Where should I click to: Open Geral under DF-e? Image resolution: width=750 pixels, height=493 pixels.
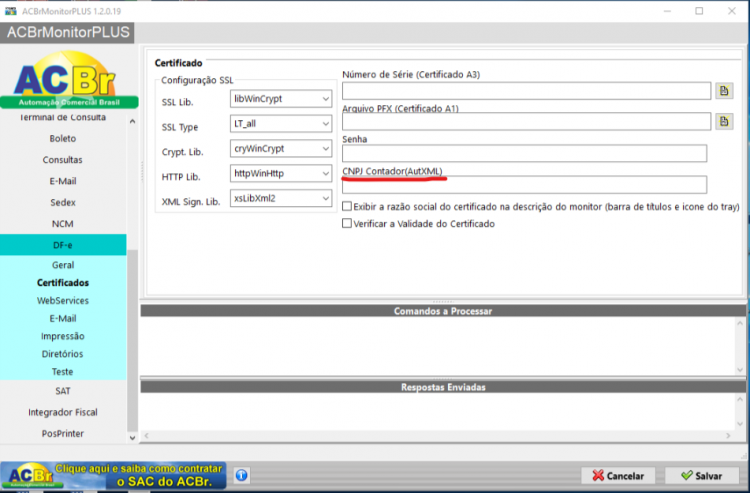pos(63,265)
